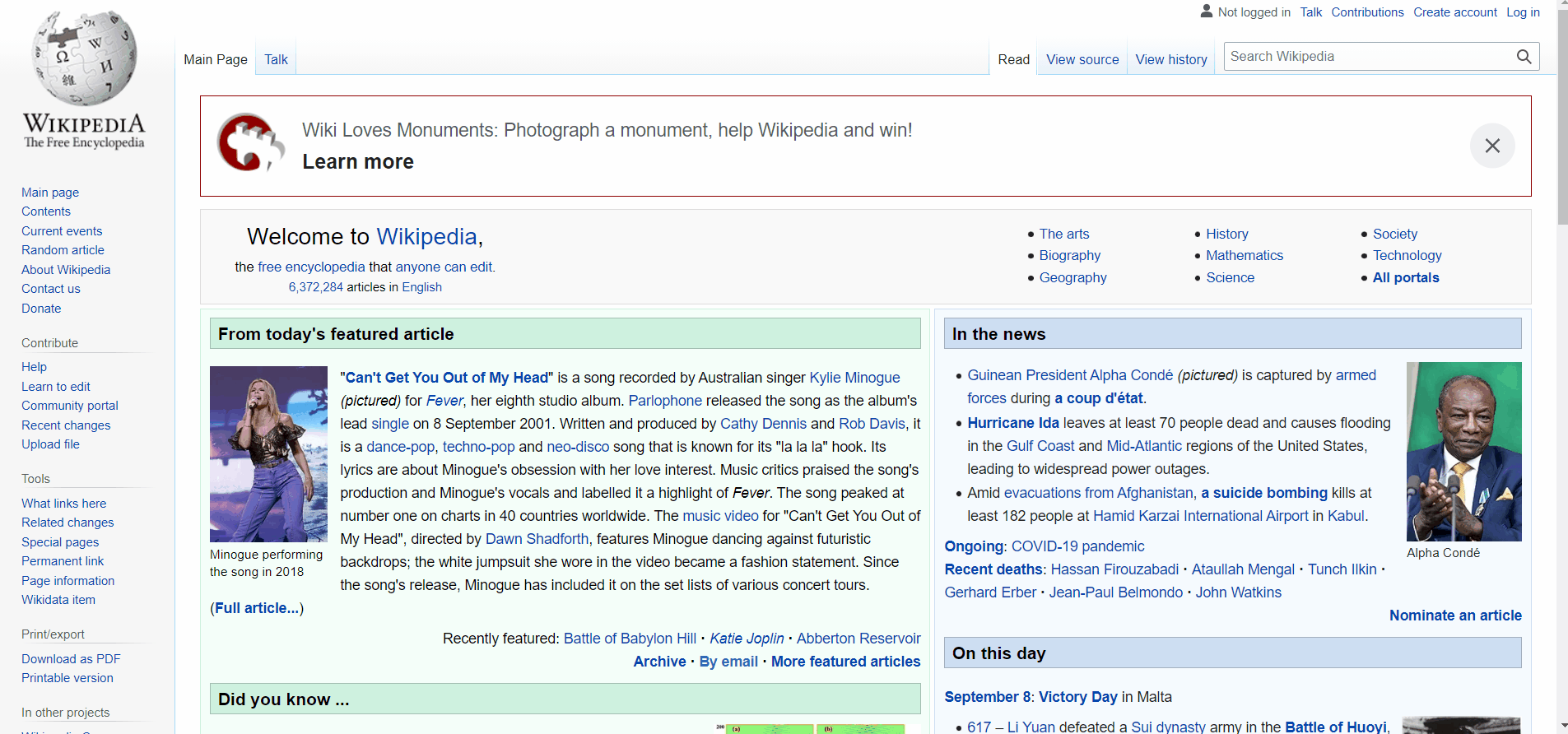The width and height of the screenshot is (1568, 734).
Task: Click Printable version link
Action: [x=67, y=678]
